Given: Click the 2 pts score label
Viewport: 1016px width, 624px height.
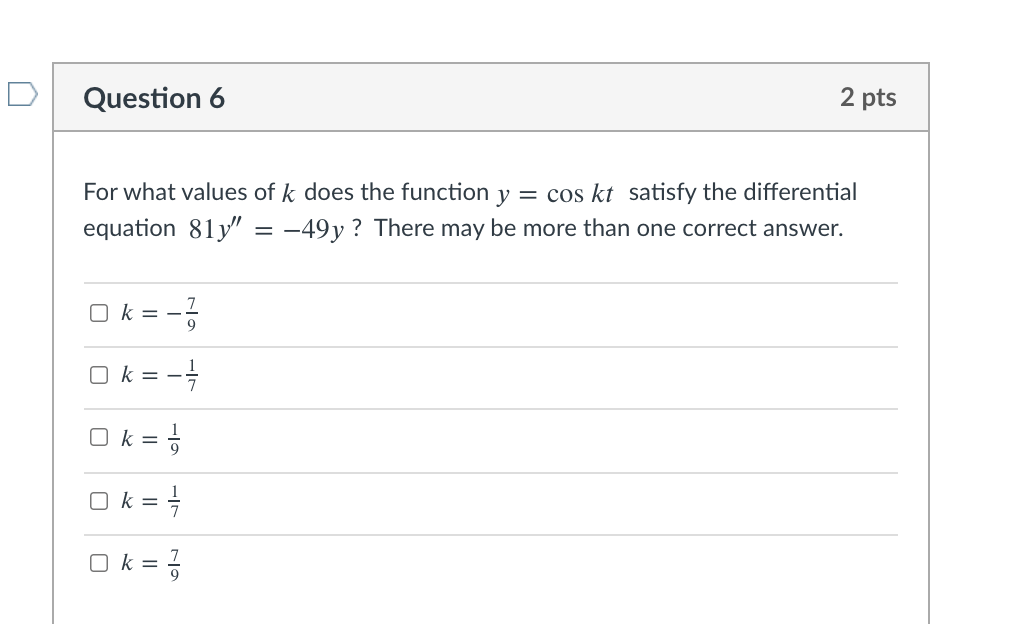Looking at the screenshot, I should pyautogui.click(x=868, y=97).
